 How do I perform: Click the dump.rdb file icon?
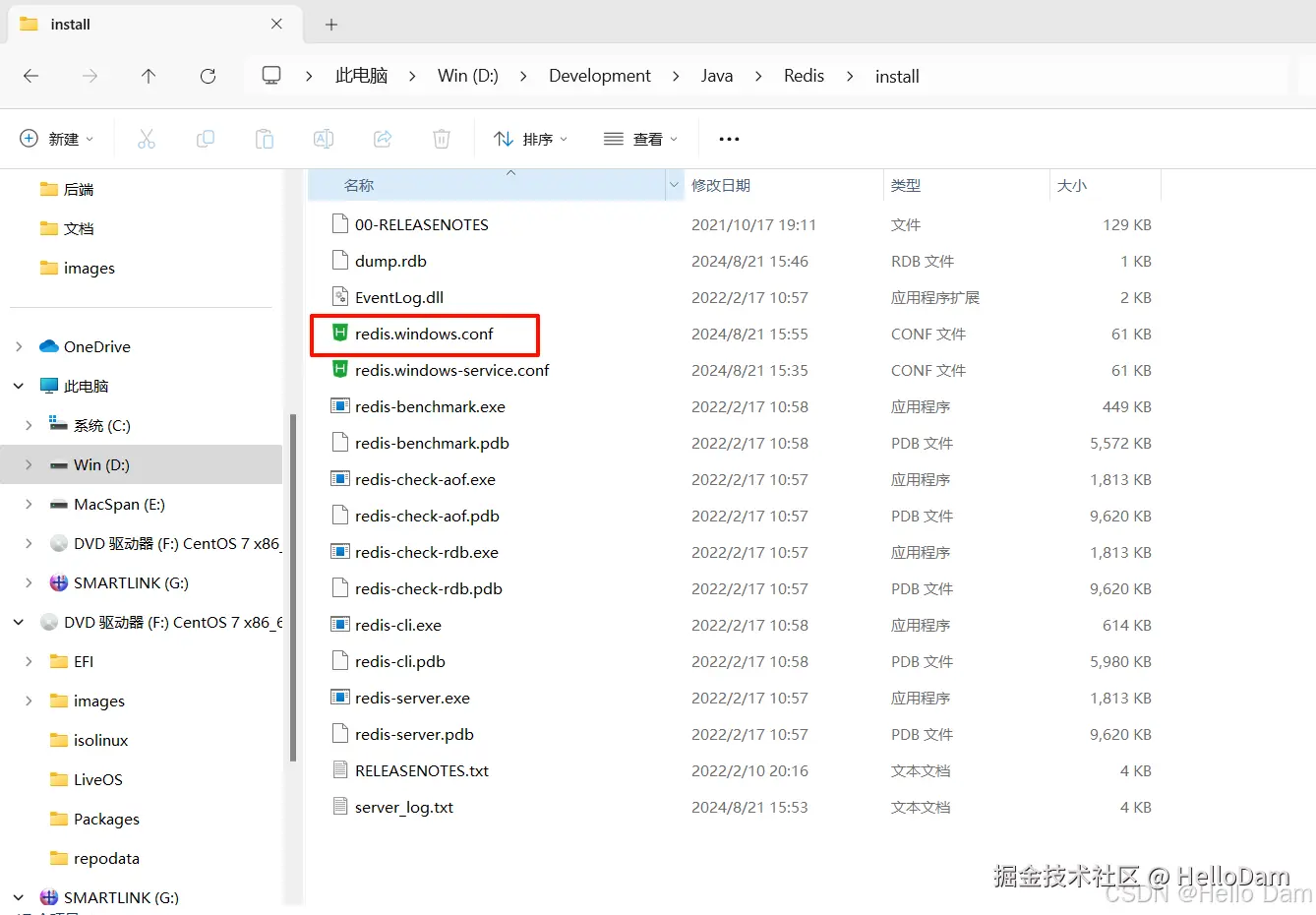coord(339,261)
